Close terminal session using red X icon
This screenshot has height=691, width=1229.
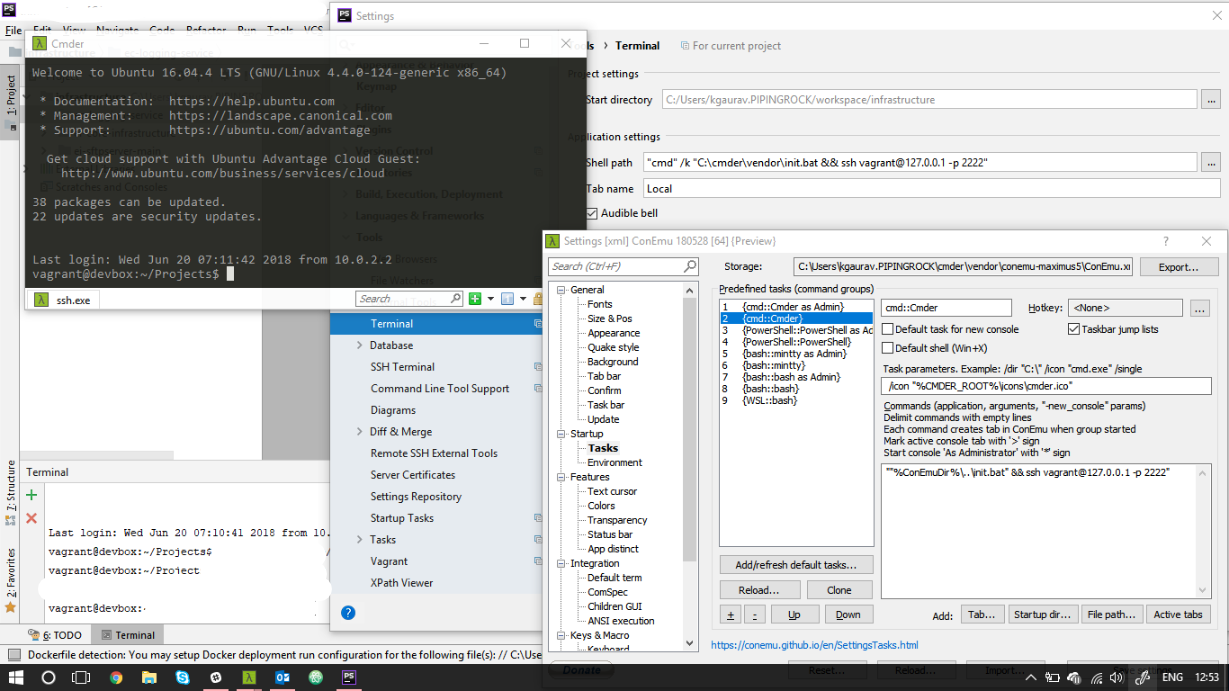point(30,517)
